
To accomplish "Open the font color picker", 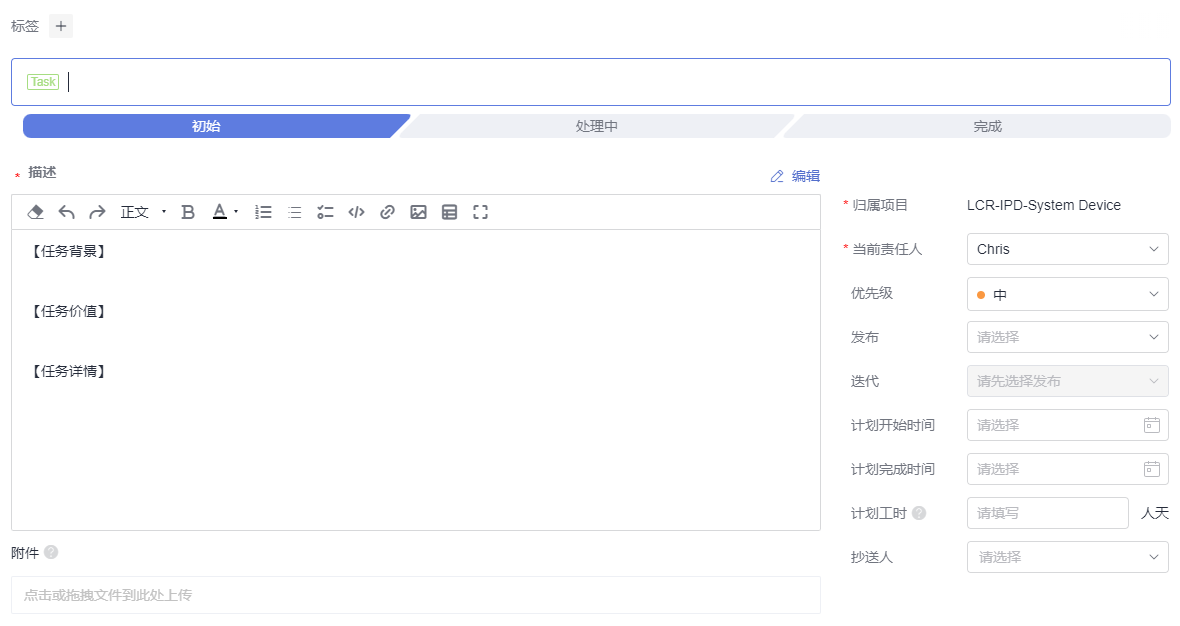I will point(225,212).
